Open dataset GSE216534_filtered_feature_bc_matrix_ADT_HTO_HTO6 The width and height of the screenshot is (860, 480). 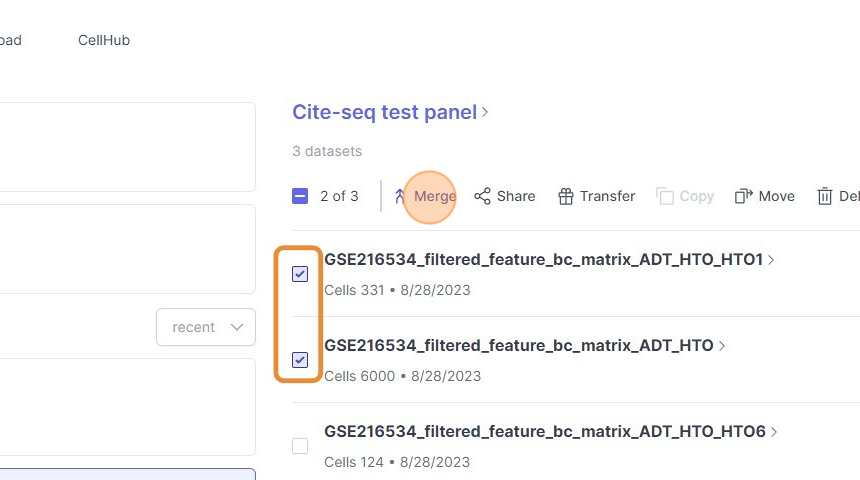544,432
